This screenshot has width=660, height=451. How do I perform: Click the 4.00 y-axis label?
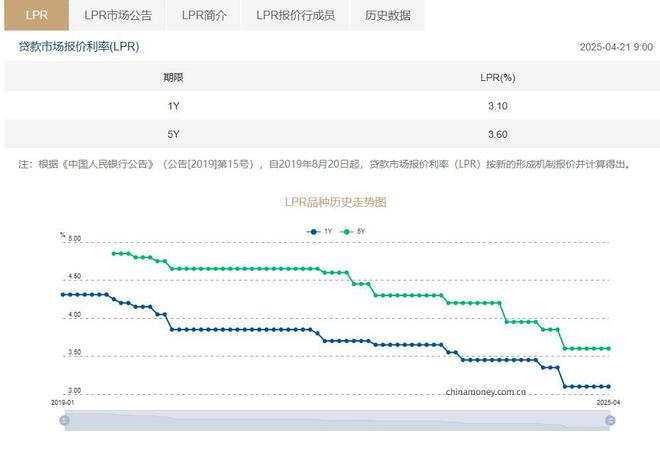tap(74, 315)
